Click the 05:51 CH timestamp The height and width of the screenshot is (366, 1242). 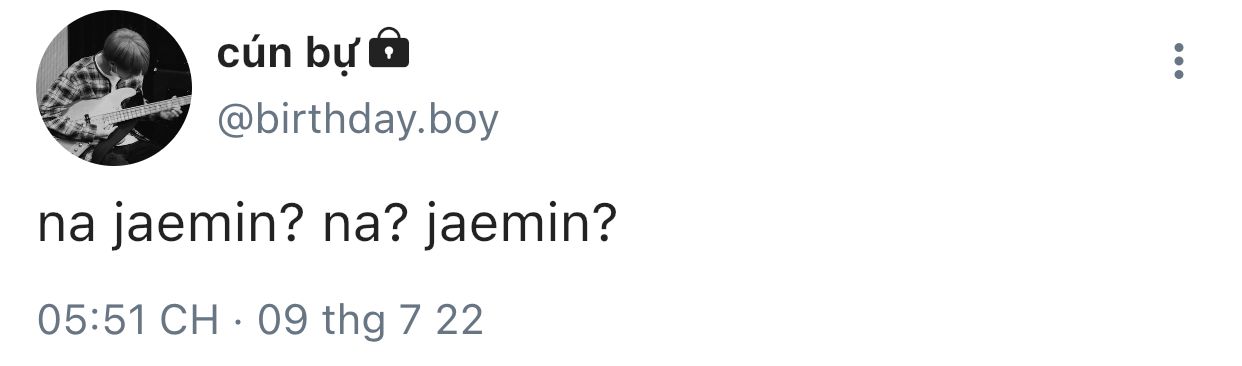(x=128, y=320)
